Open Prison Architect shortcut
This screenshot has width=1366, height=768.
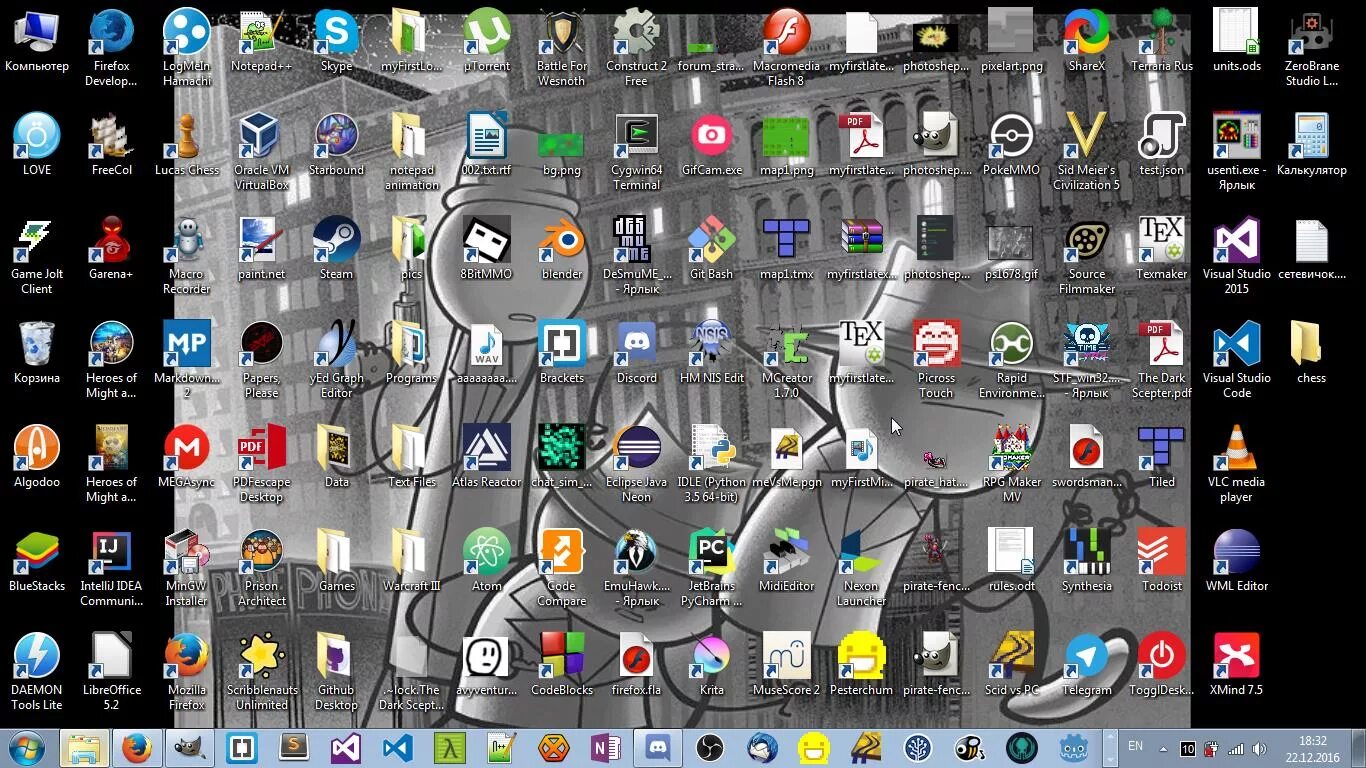point(262,568)
